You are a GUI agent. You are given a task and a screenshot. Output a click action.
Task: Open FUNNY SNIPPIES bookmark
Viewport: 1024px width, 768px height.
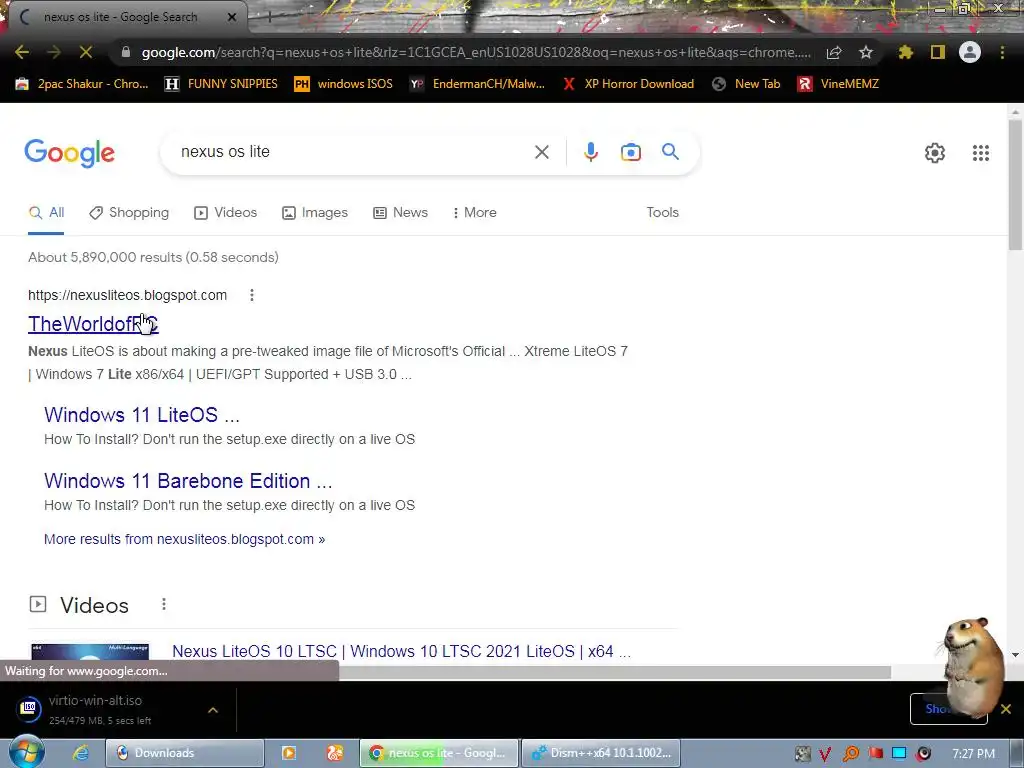tap(221, 84)
